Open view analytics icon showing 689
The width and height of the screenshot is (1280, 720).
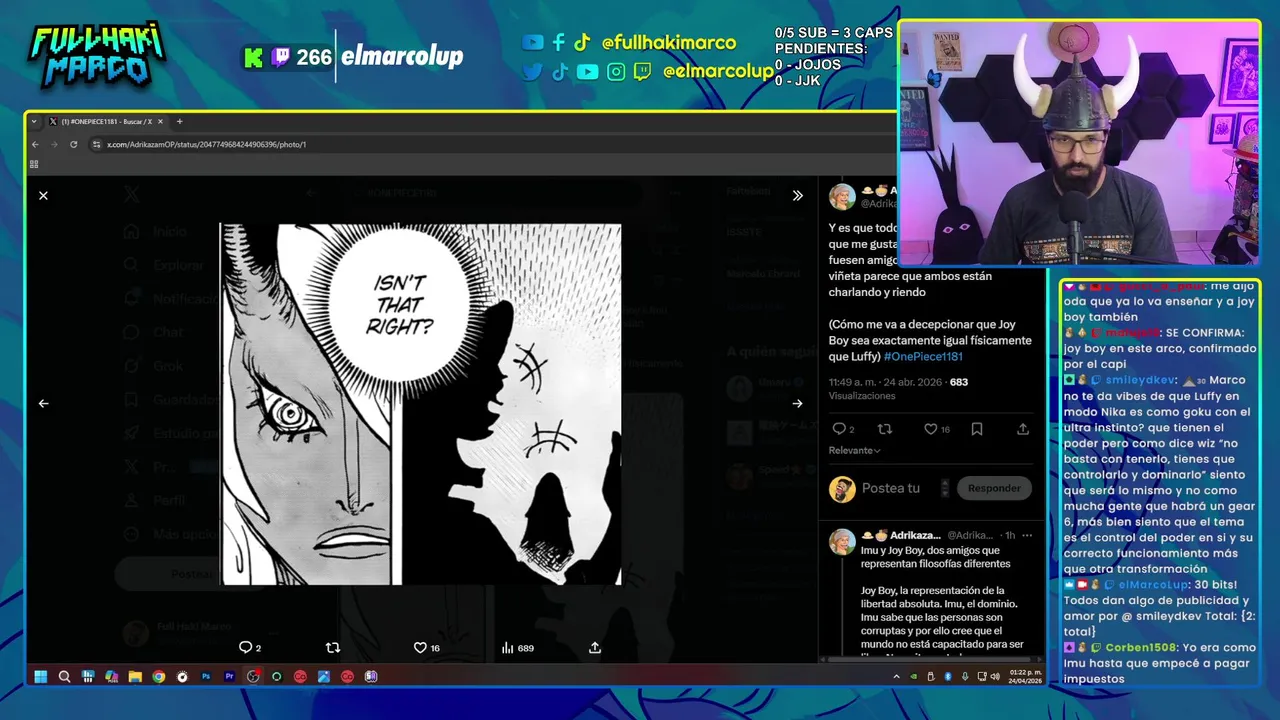click(x=516, y=648)
